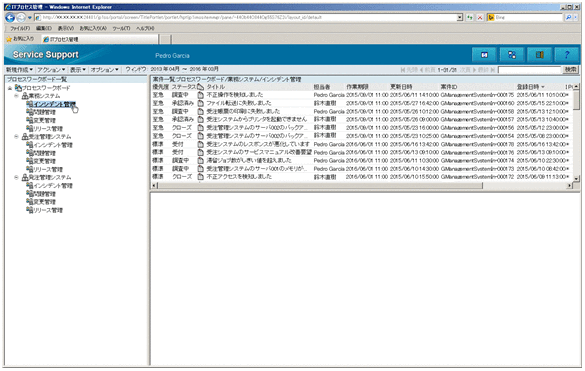Open the 新規作成 dropdown menu
Screen dimensions: 585x371
(x=19, y=69)
